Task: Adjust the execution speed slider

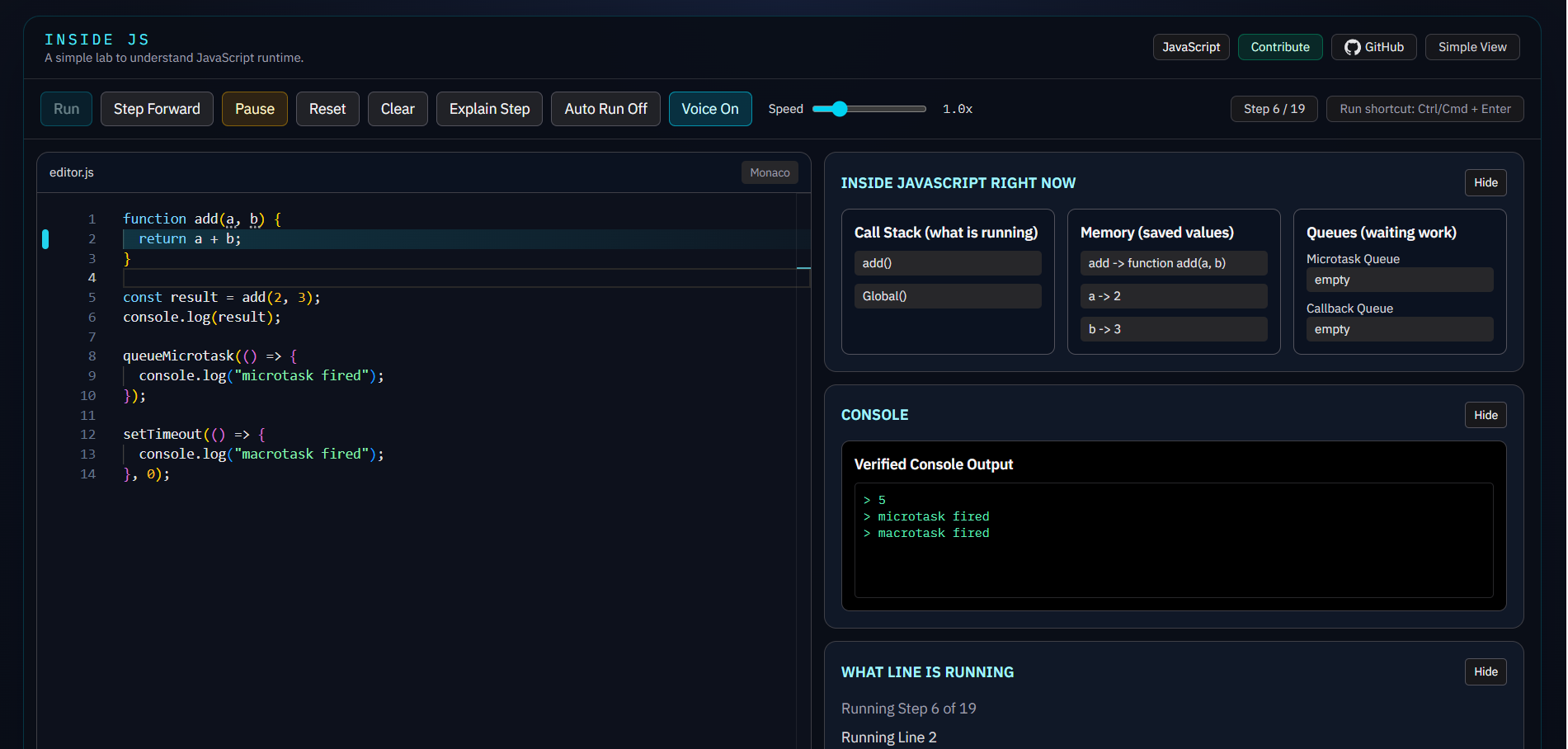Action: point(838,108)
